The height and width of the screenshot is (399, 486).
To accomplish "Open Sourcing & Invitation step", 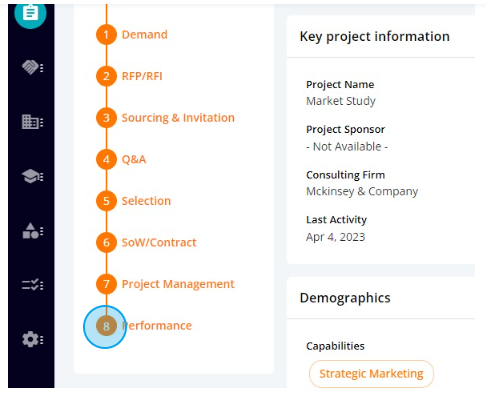I will coord(178,118).
